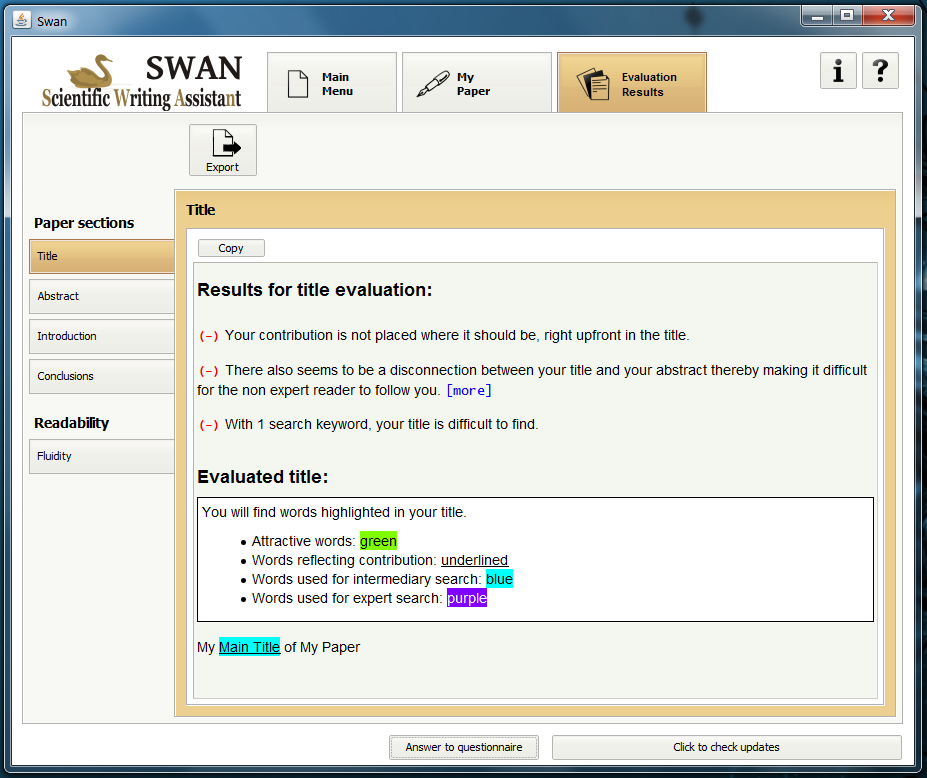Click "You will find words highlighted" text

point(334,512)
